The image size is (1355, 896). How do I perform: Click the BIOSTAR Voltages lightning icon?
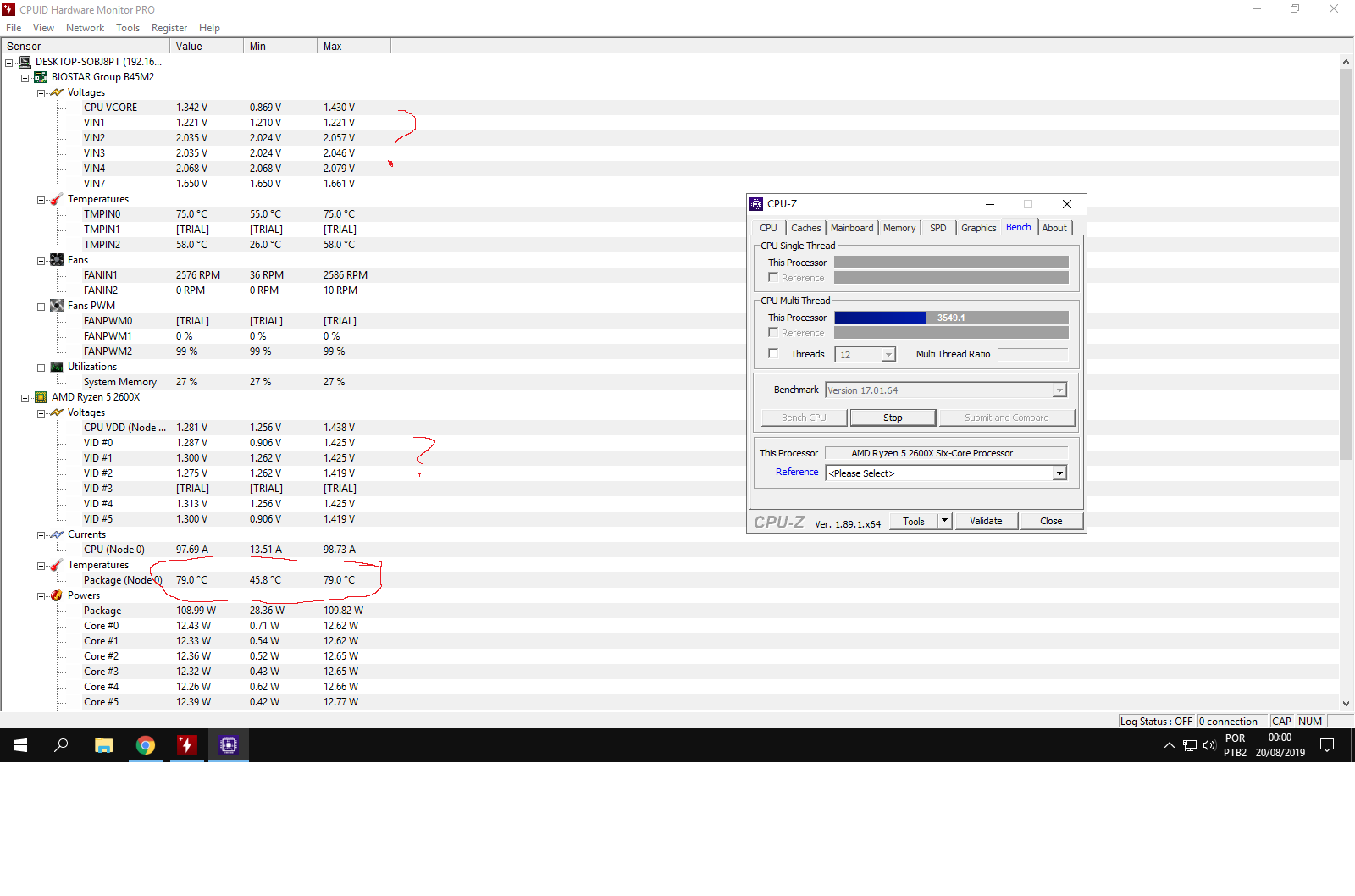(57, 92)
